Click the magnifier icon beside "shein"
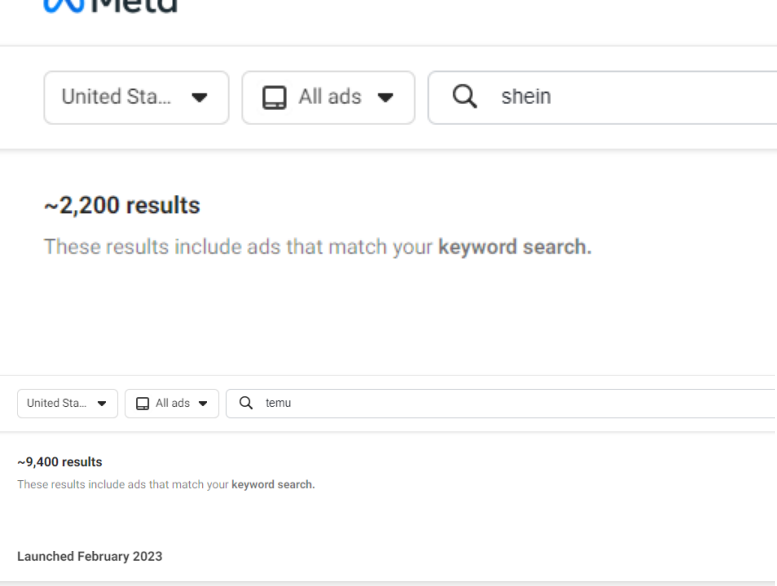This screenshot has width=777, height=586. [464, 97]
